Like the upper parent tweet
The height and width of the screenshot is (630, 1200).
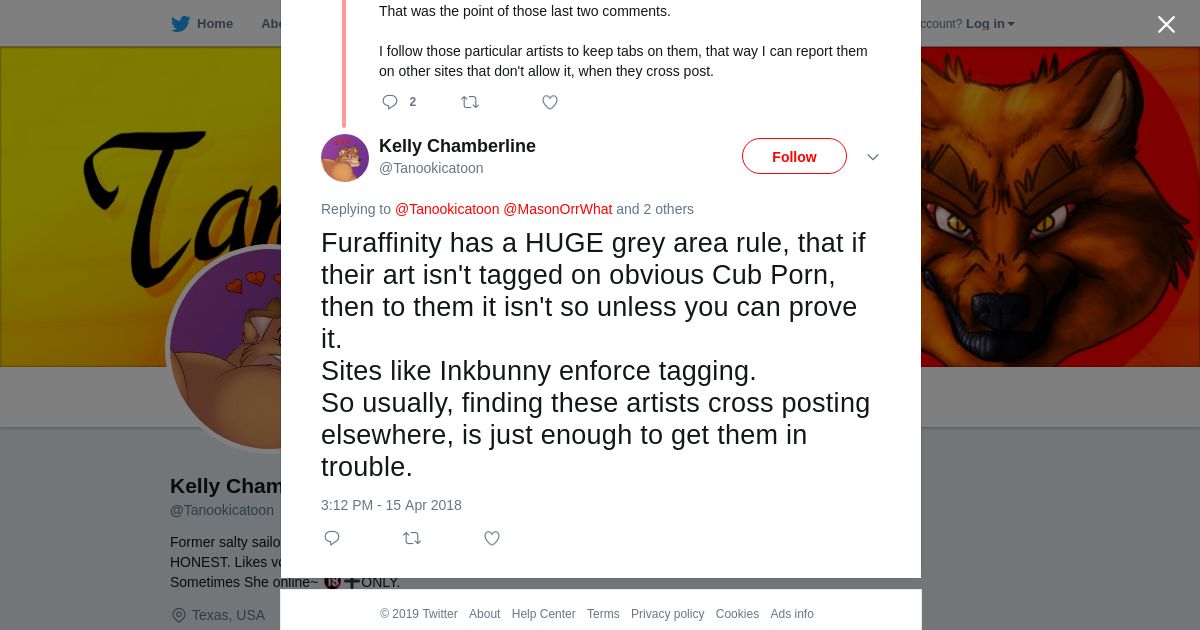(x=550, y=102)
